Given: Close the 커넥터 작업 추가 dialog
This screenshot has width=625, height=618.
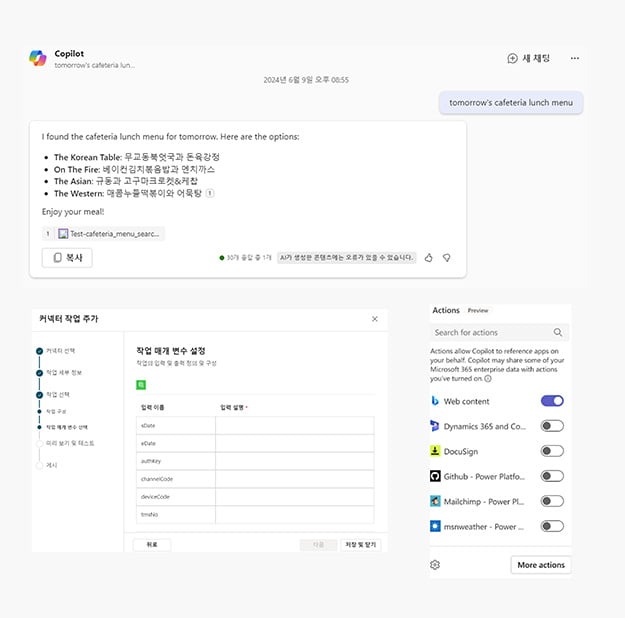Looking at the screenshot, I should tap(375, 319).
